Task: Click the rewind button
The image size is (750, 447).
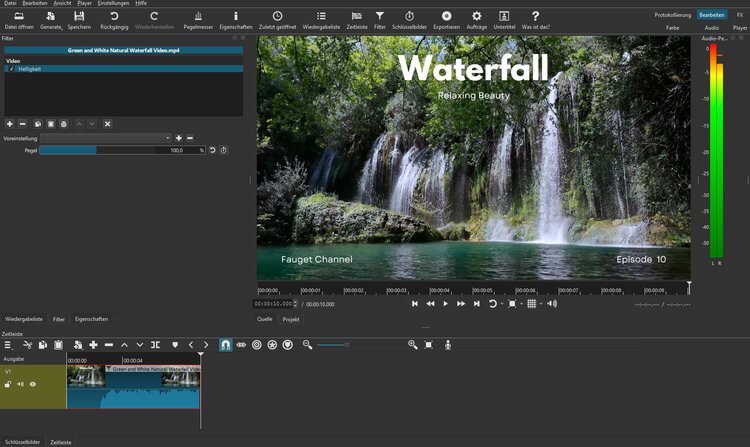Action: 430,304
